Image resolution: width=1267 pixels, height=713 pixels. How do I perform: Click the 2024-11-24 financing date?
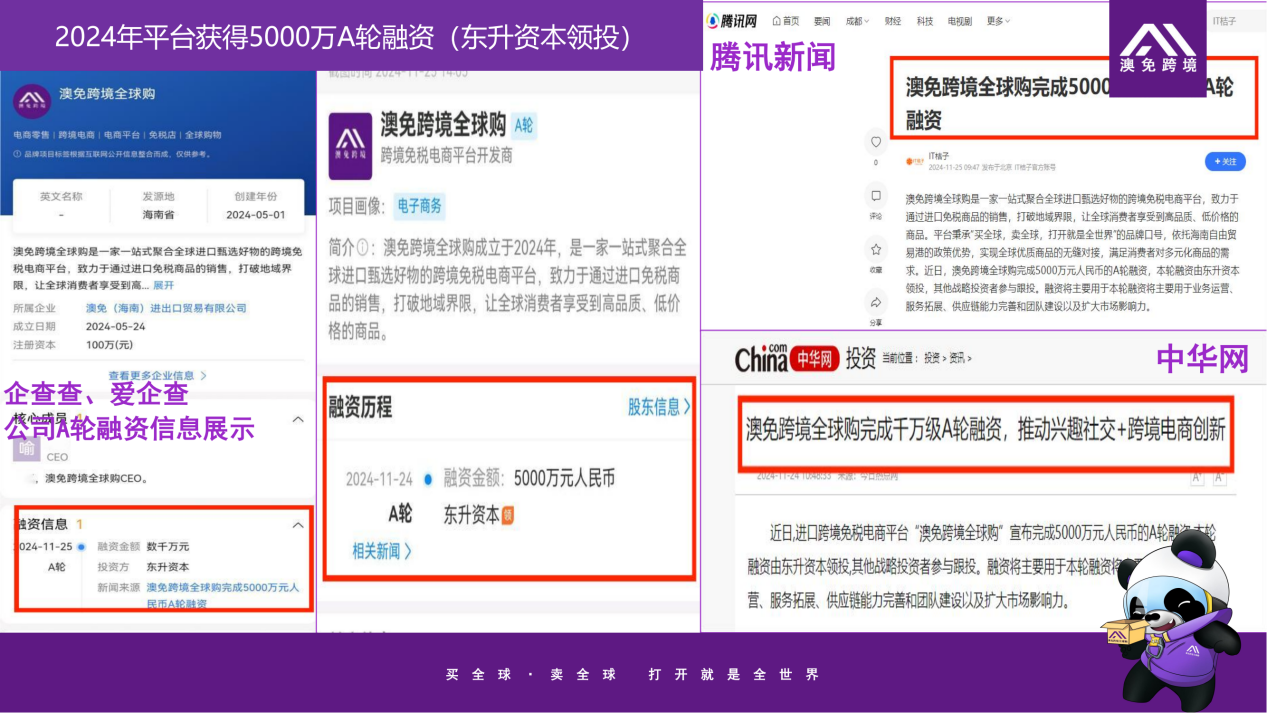[381, 479]
